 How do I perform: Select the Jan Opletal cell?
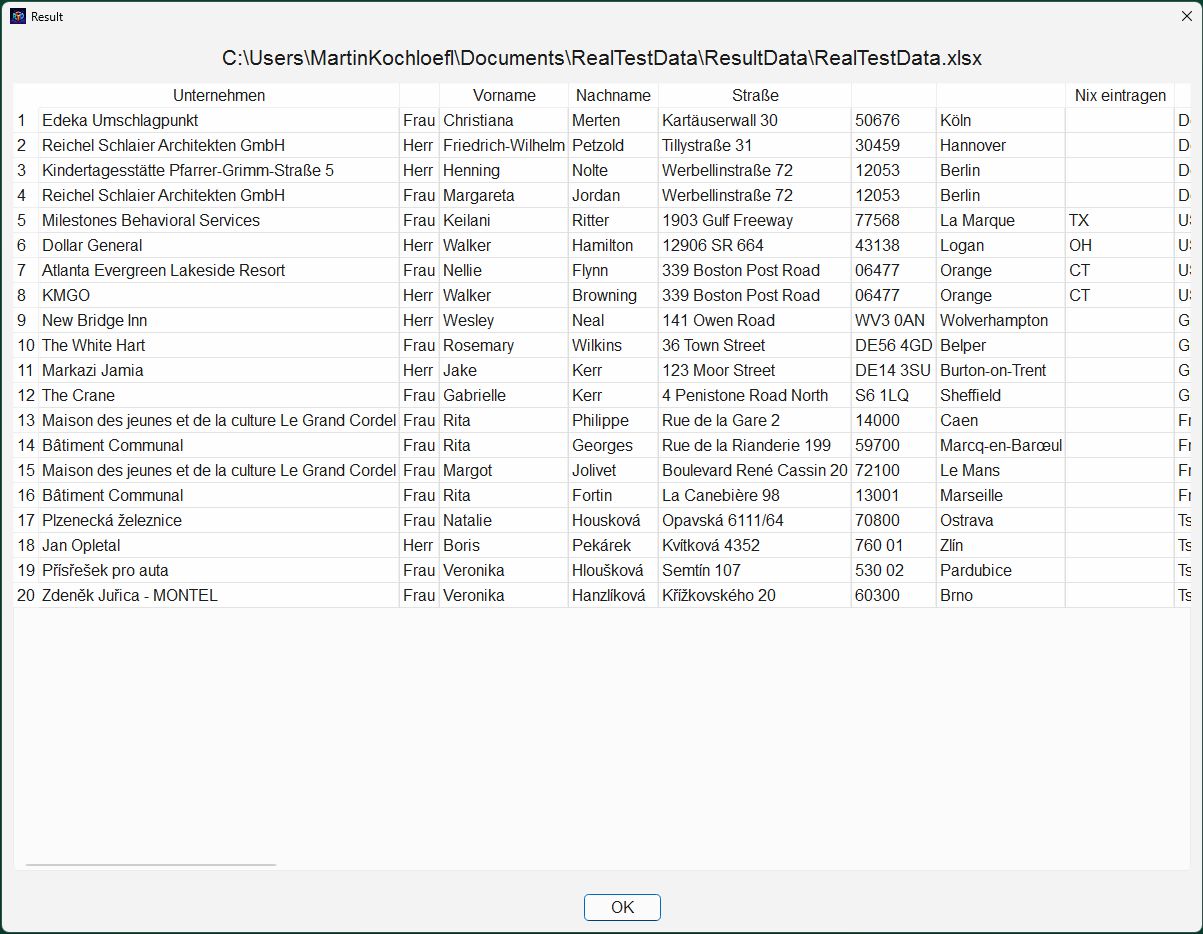[x=219, y=545]
